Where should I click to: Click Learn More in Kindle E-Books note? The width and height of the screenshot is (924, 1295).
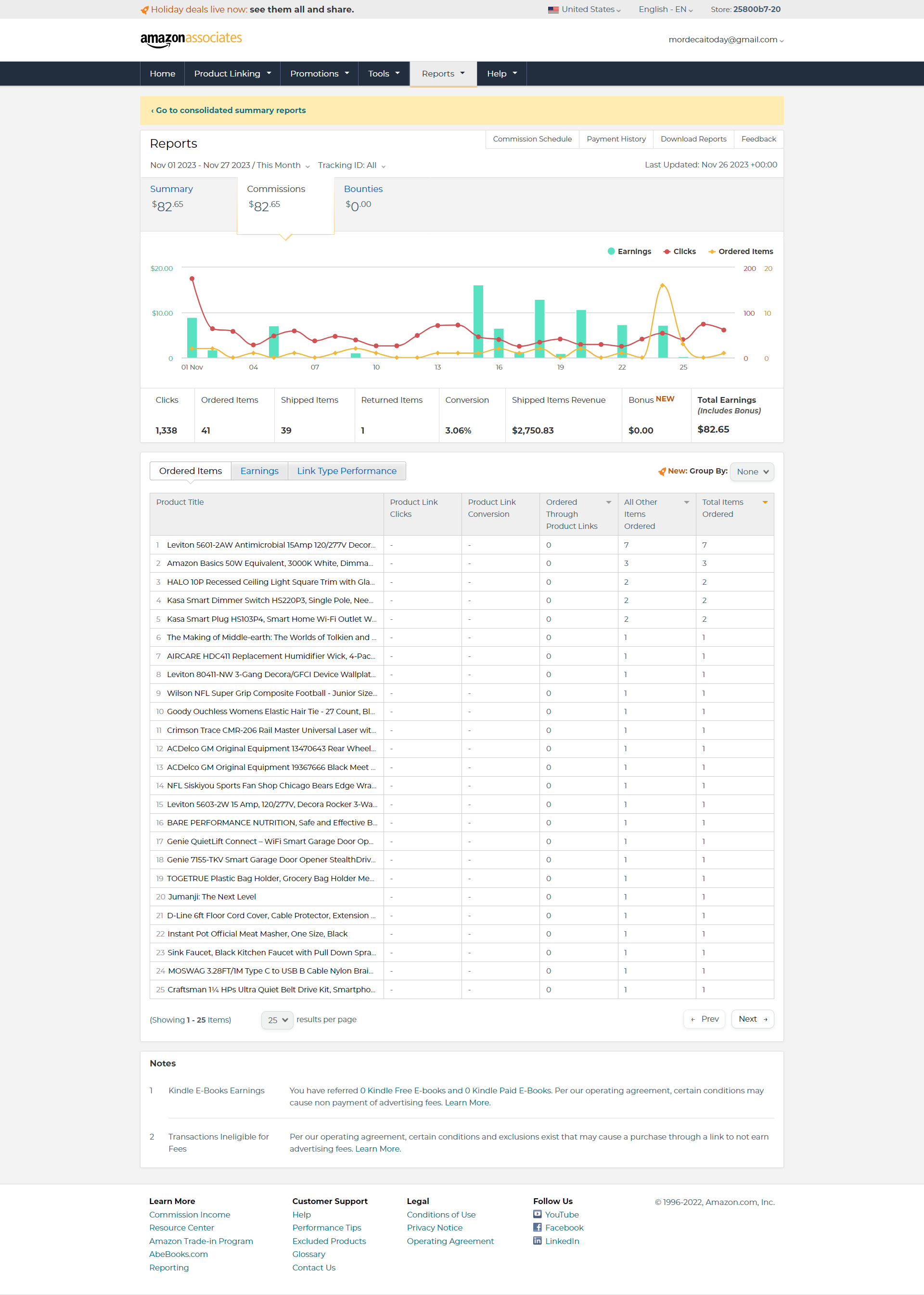(x=467, y=1103)
